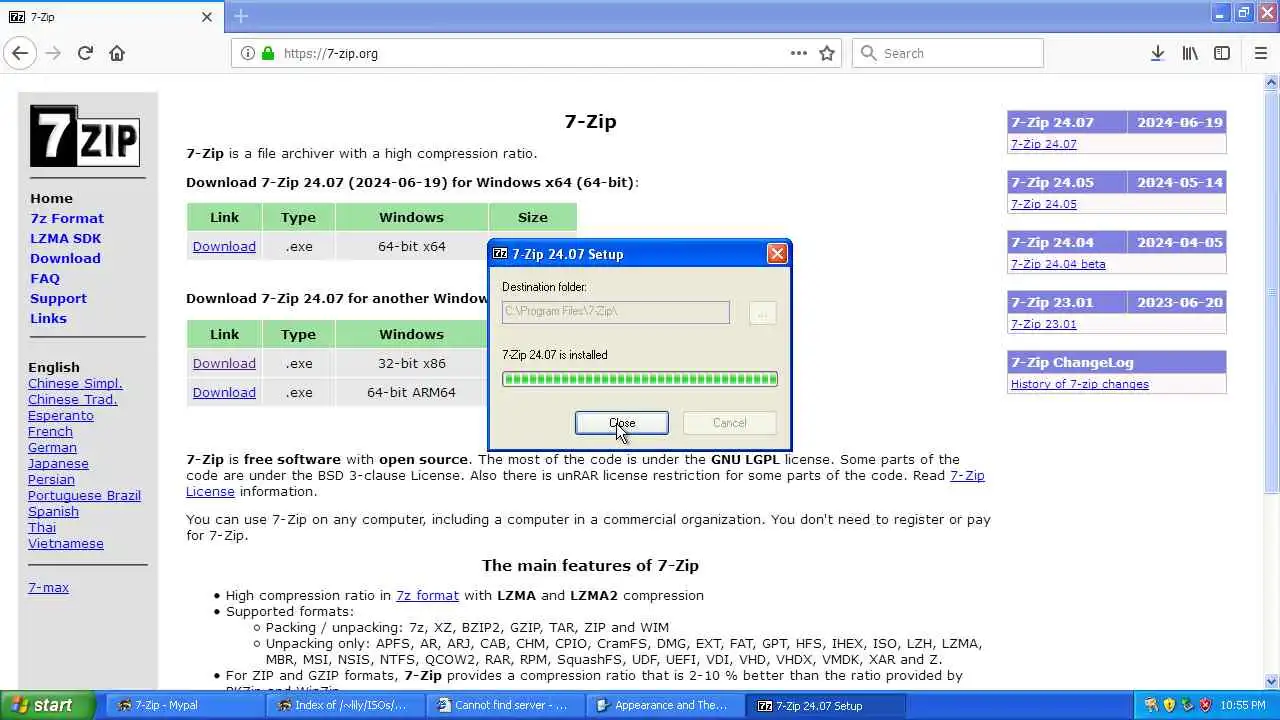This screenshot has height=720, width=1280.
Task: Click the 7-ZIP logo image
Action: click(84, 136)
